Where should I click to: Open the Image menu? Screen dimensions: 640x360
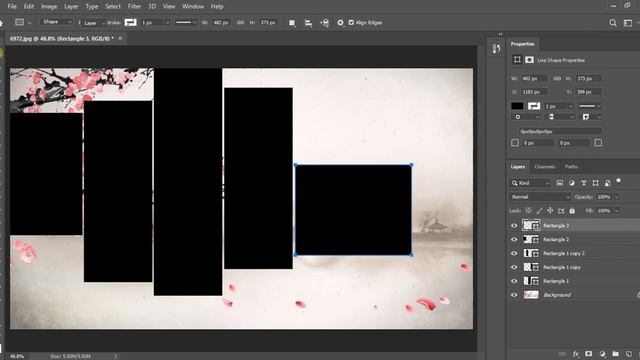pyautogui.click(x=49, y=7)
